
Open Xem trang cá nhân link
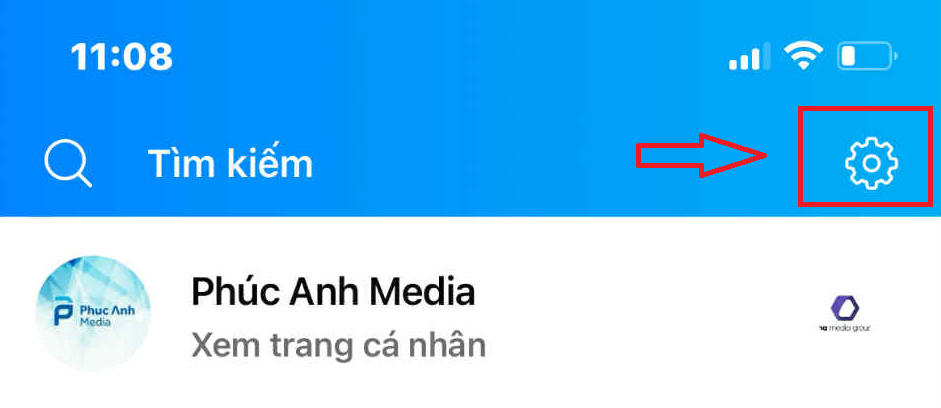(338, 346)
